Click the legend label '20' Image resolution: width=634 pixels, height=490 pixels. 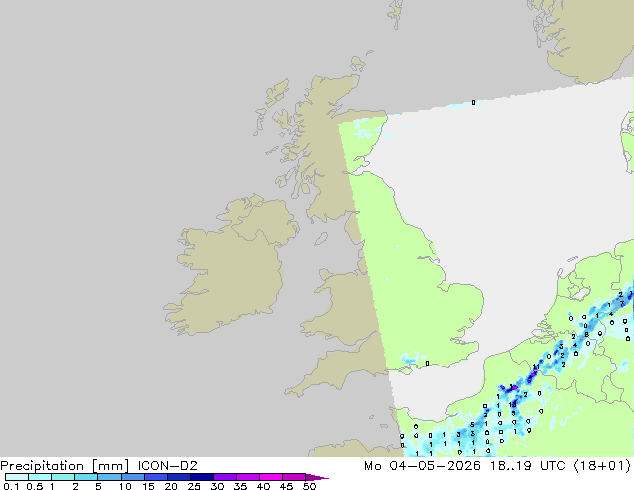point(171,486)
